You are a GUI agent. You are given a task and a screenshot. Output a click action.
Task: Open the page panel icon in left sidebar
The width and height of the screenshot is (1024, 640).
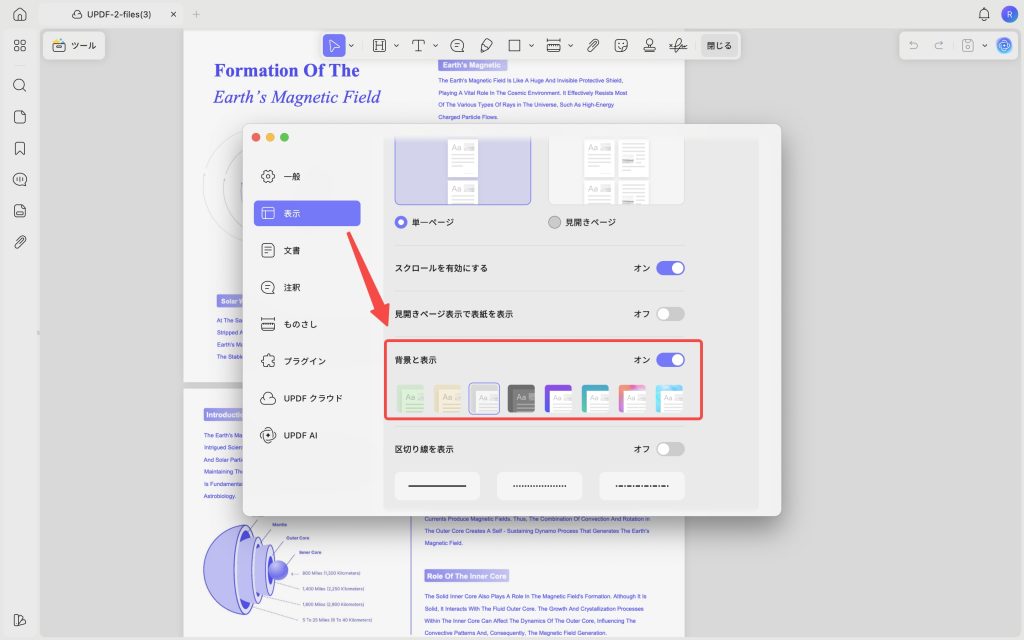click(20, 117)
